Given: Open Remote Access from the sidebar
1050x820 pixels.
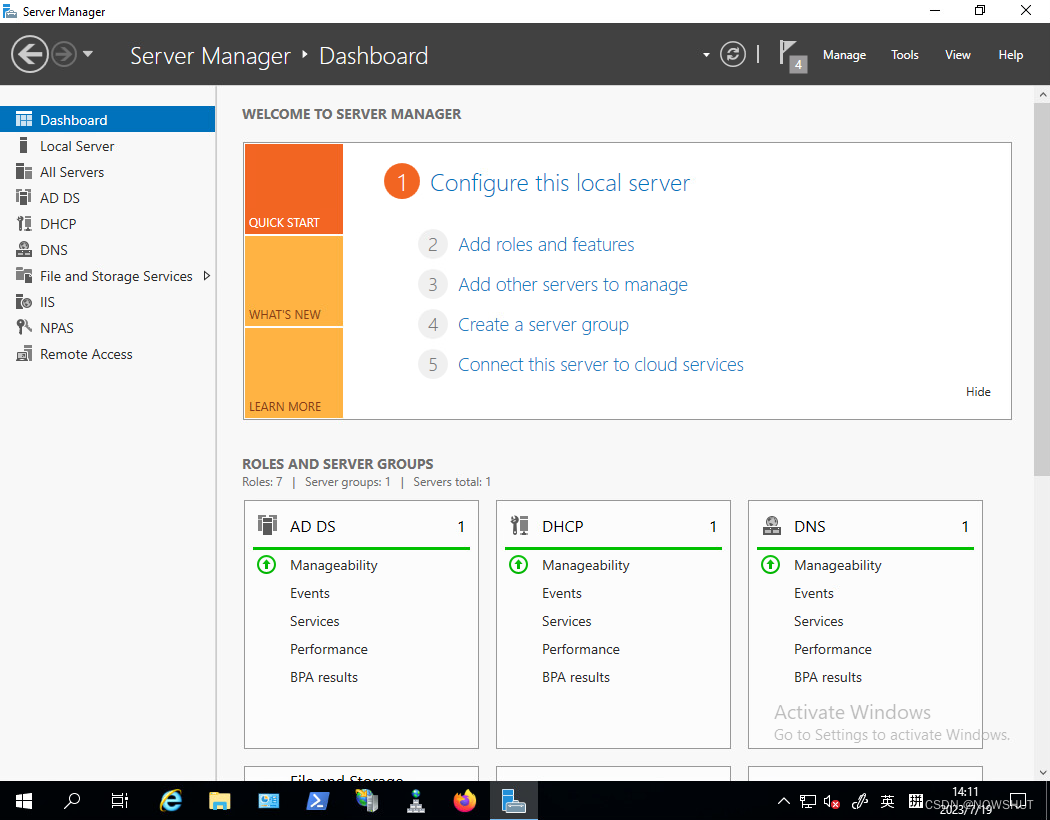Looking at the screenshot, I should pos(107,354).
